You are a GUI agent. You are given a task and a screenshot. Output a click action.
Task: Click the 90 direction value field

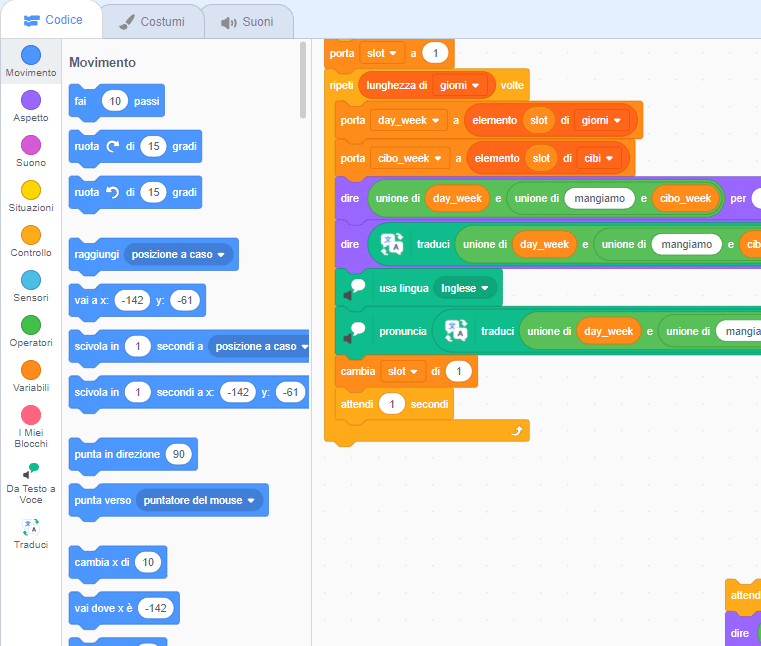pos(180,454)
